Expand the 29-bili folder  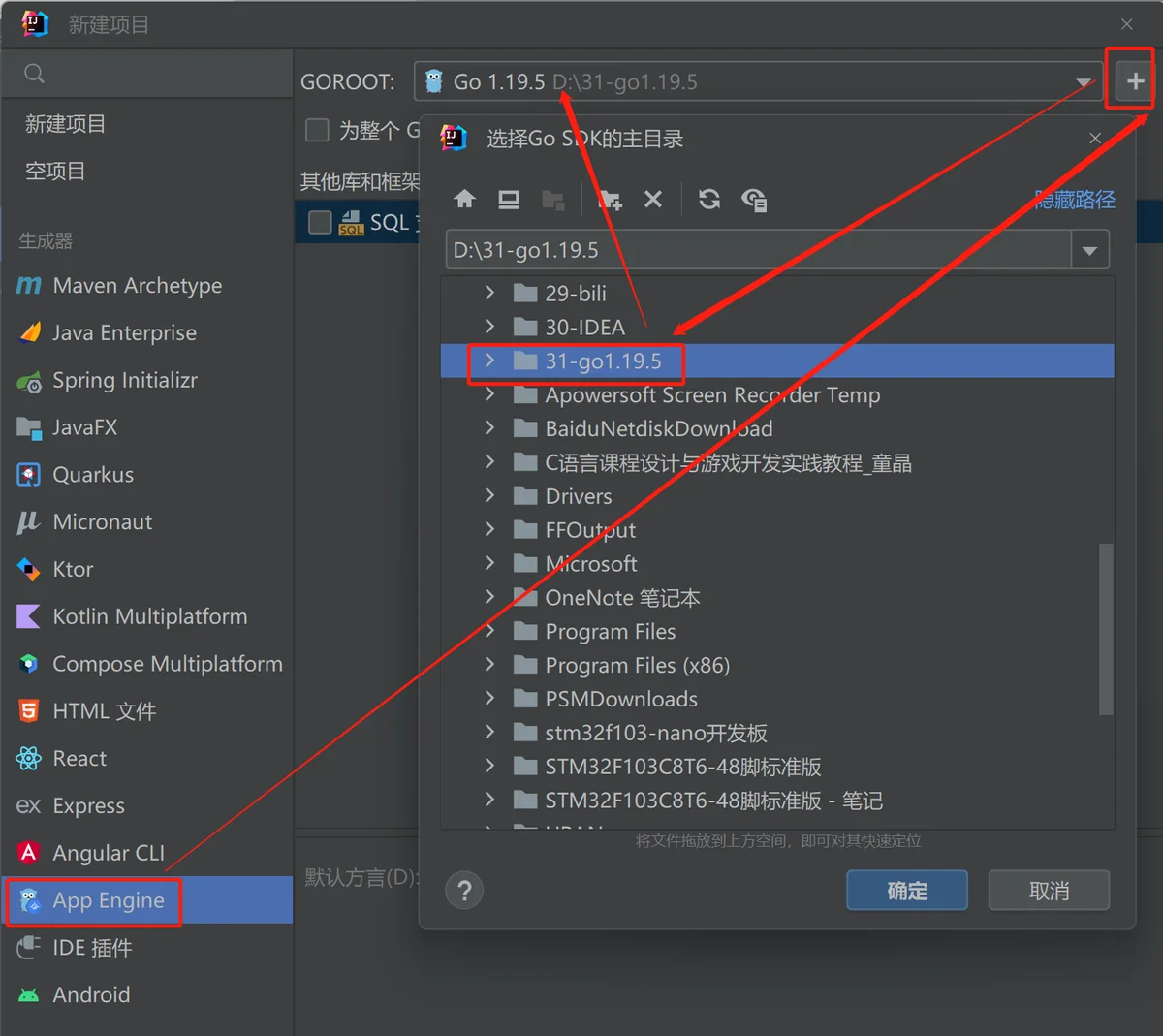click(x=489, y=293)
